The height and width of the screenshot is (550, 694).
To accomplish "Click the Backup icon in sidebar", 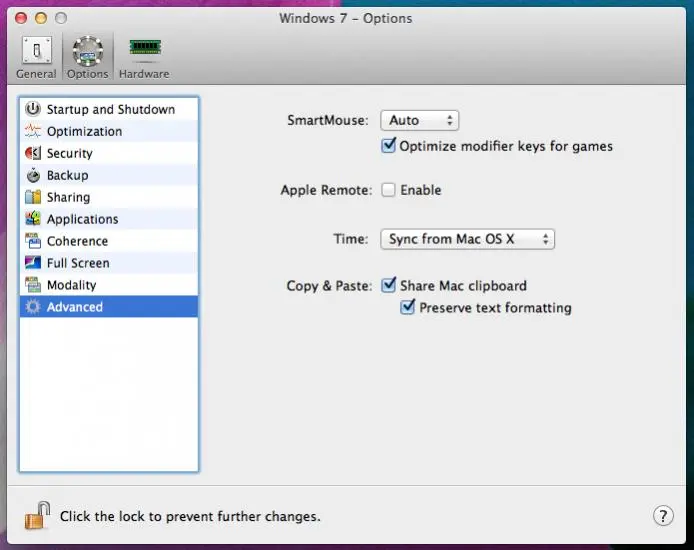I will (x=32, y=175).
